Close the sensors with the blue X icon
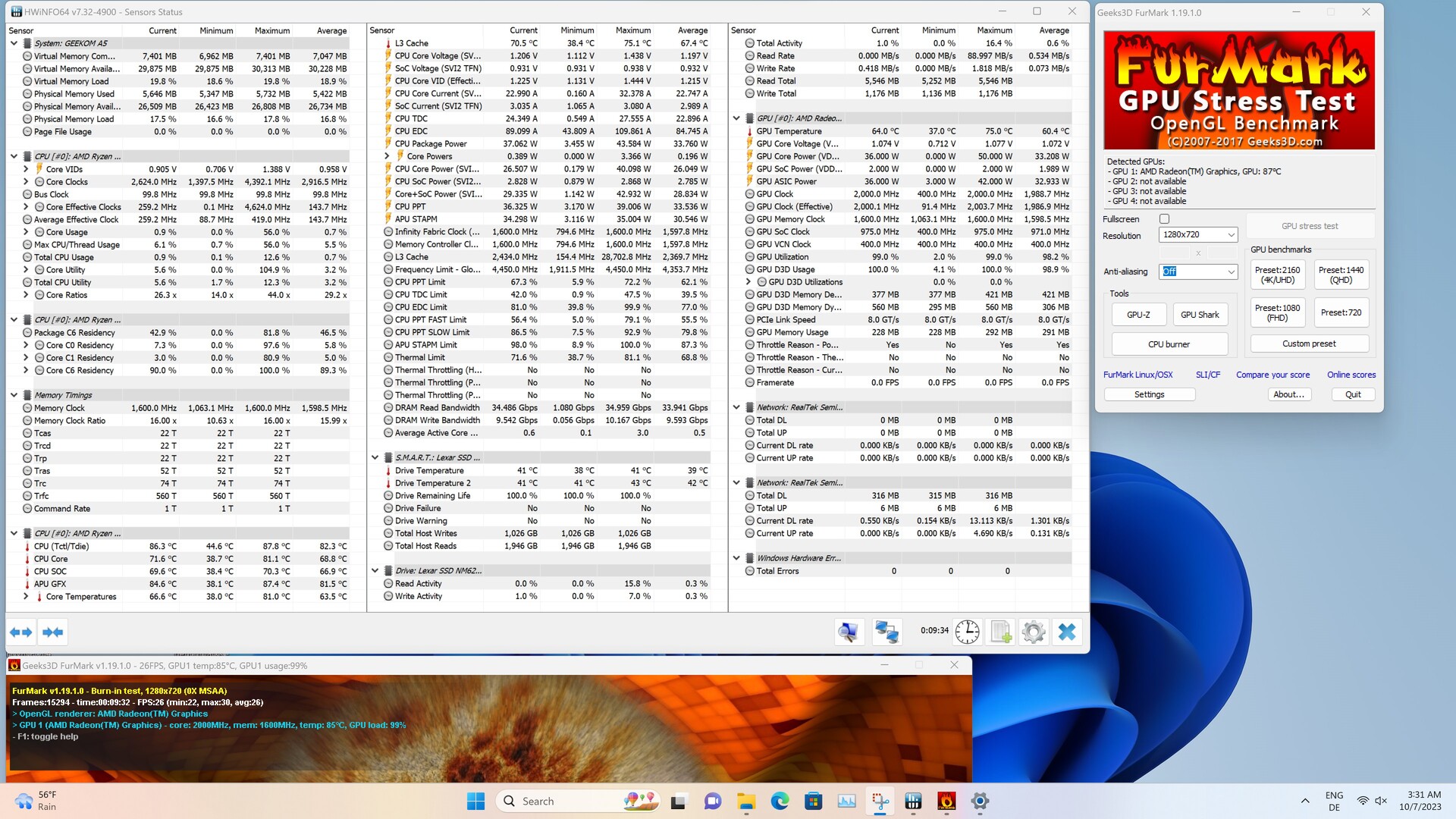The width and height of the screenshot is (1456, 819). coord(1067,632)
